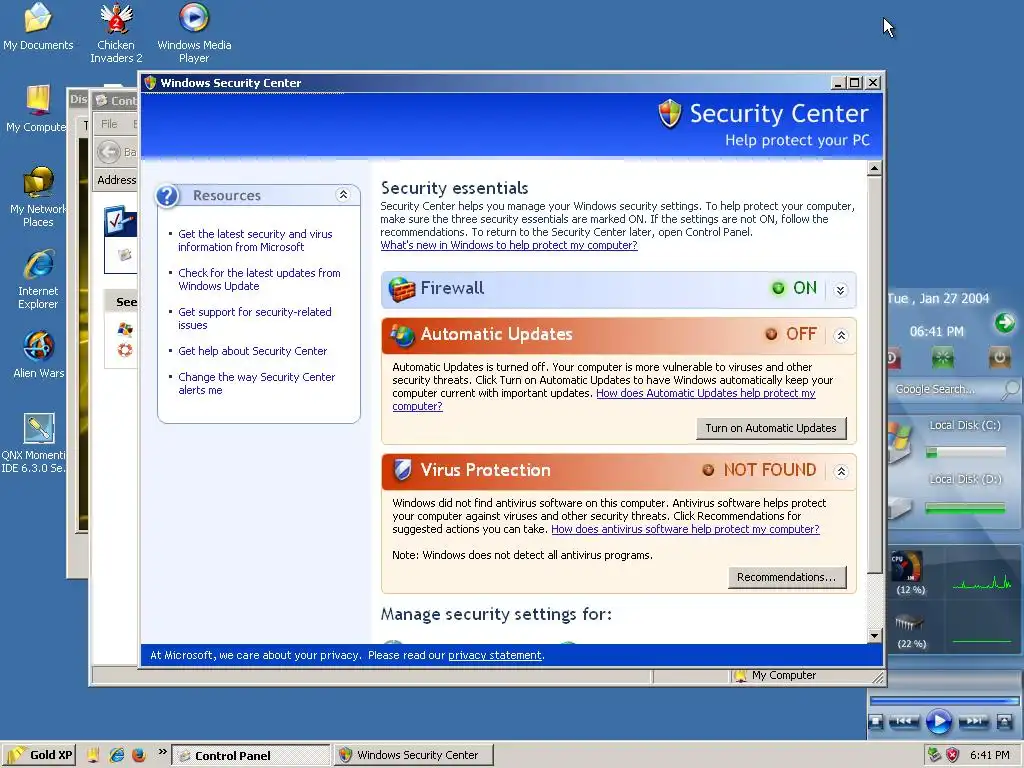Click the green arrow on sidebar widget
Viewport: 1024px width, 768px height.
pos(1005,322)
